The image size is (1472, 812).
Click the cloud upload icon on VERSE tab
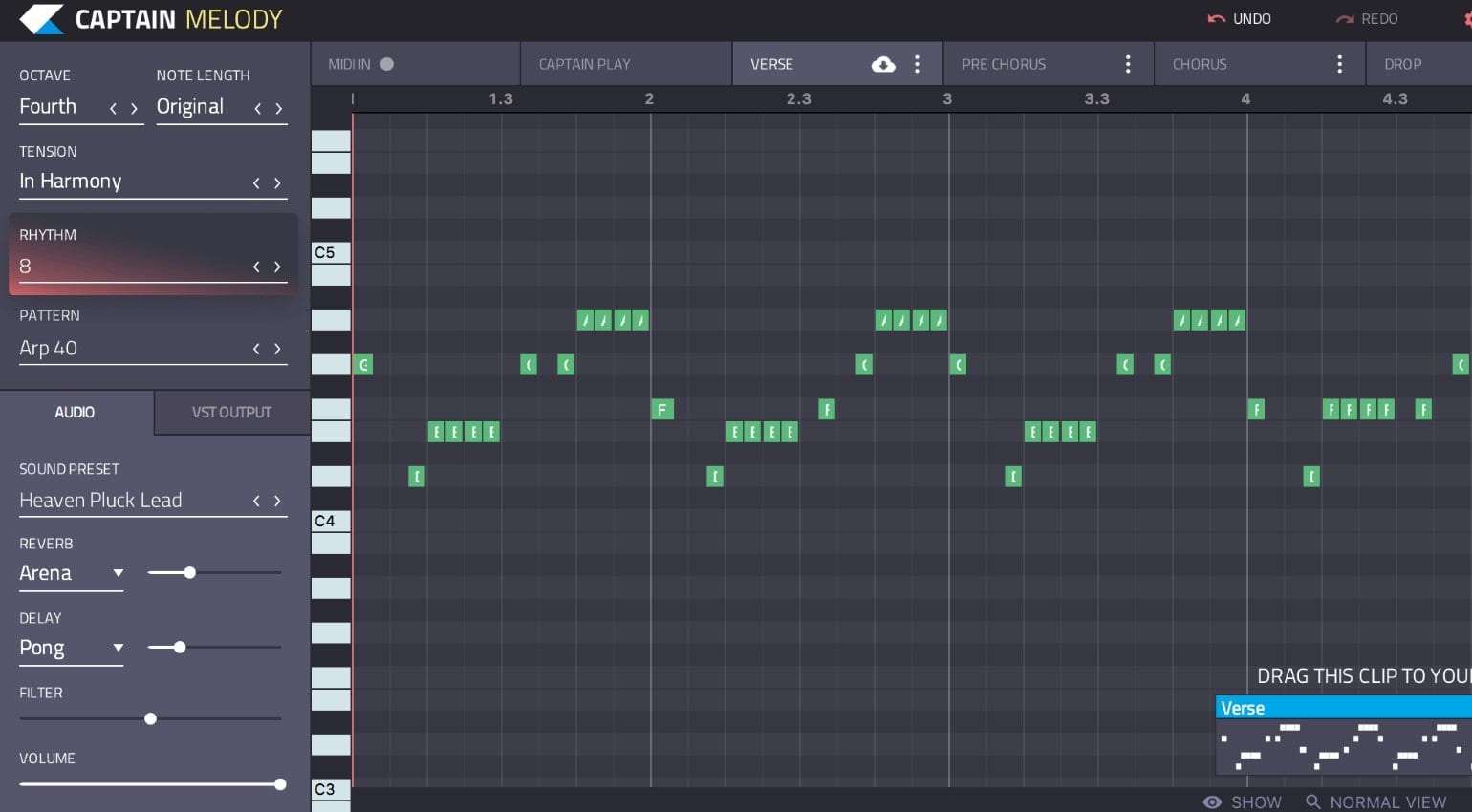coord(882,64)
